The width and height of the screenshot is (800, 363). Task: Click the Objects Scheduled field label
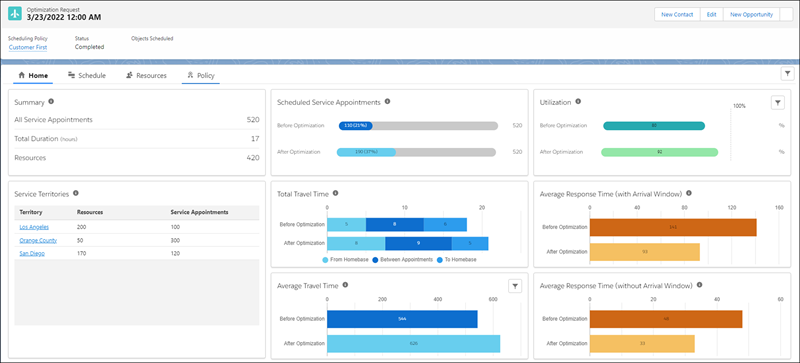pyautogui.click(x=152, y=38)
